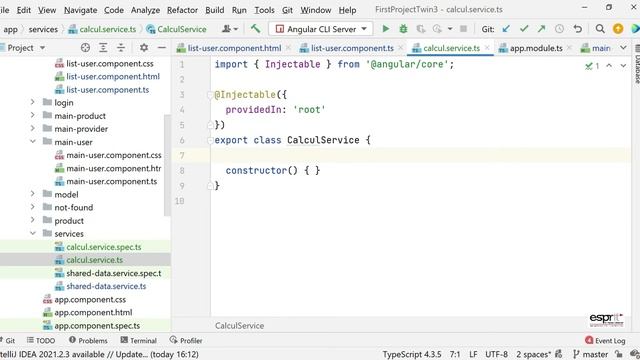The image size is (640, 360).
Task: Run with coverage icon in toolbar
Action: pos(420,29)
